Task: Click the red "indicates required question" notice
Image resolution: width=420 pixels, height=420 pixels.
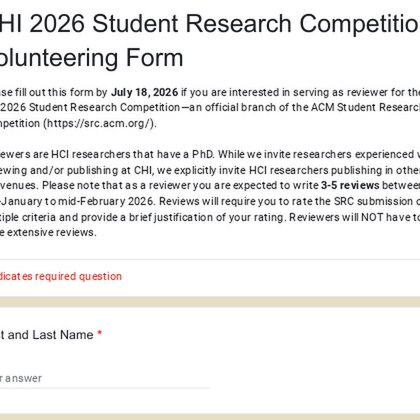Action: click(x=61, y=276)
